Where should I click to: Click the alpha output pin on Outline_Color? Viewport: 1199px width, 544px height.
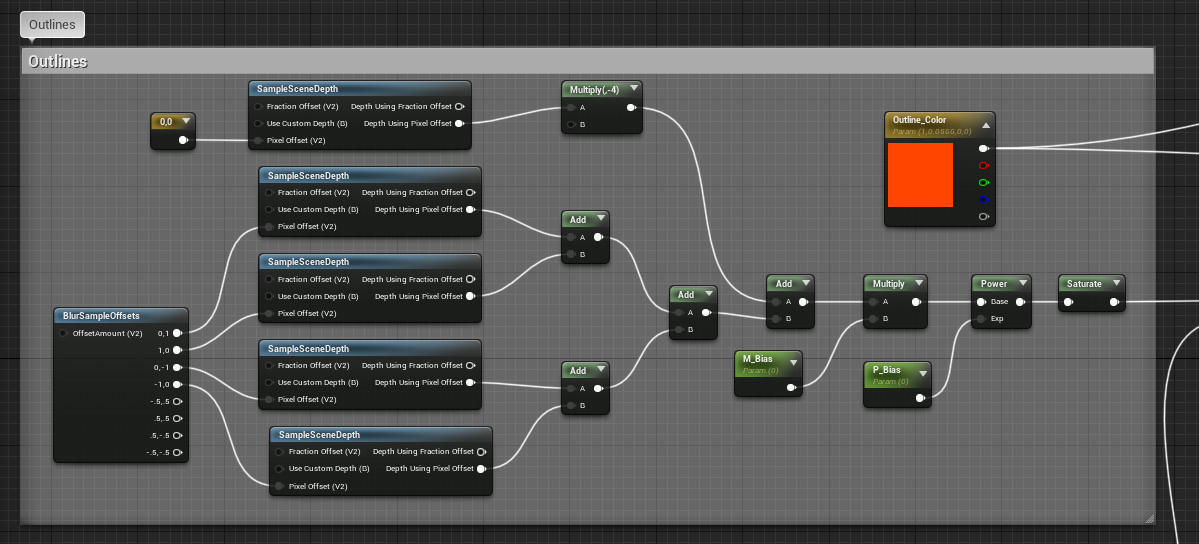[983, 217]
